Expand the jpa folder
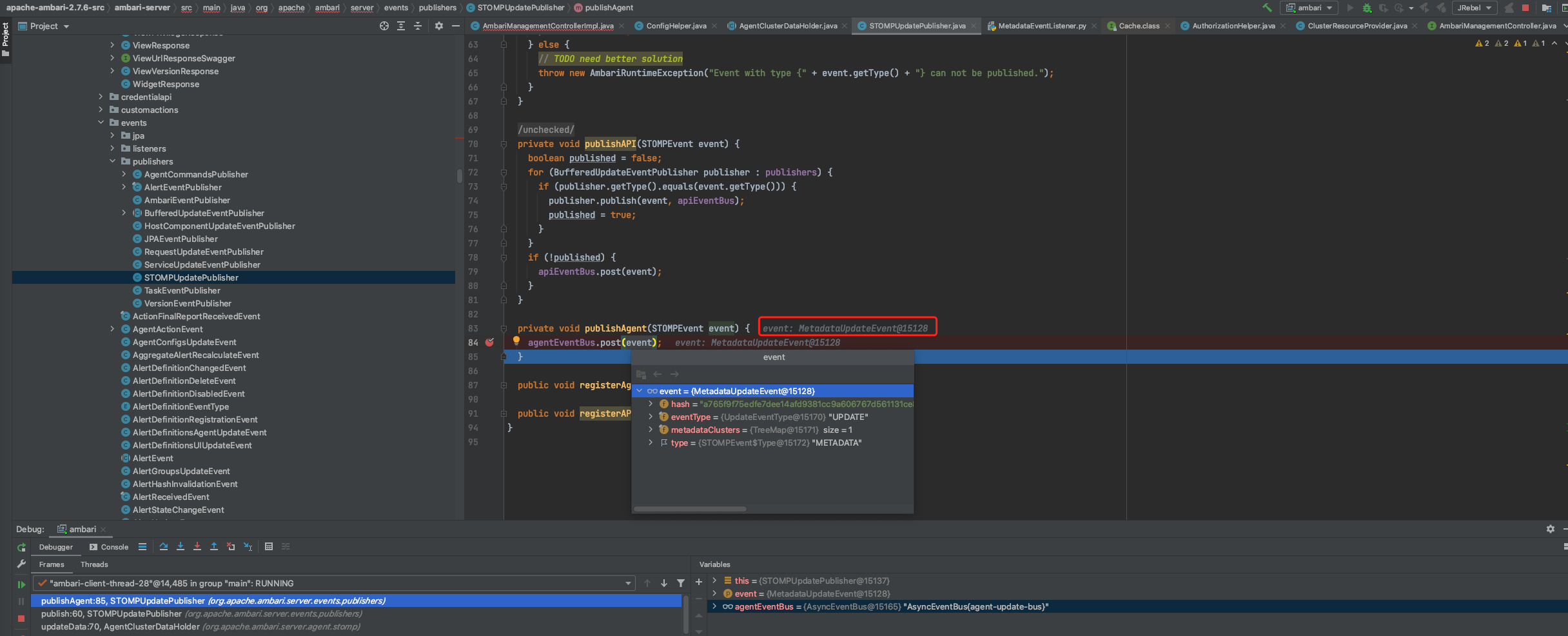1568x636 pixels. click(x=112, y=135)
